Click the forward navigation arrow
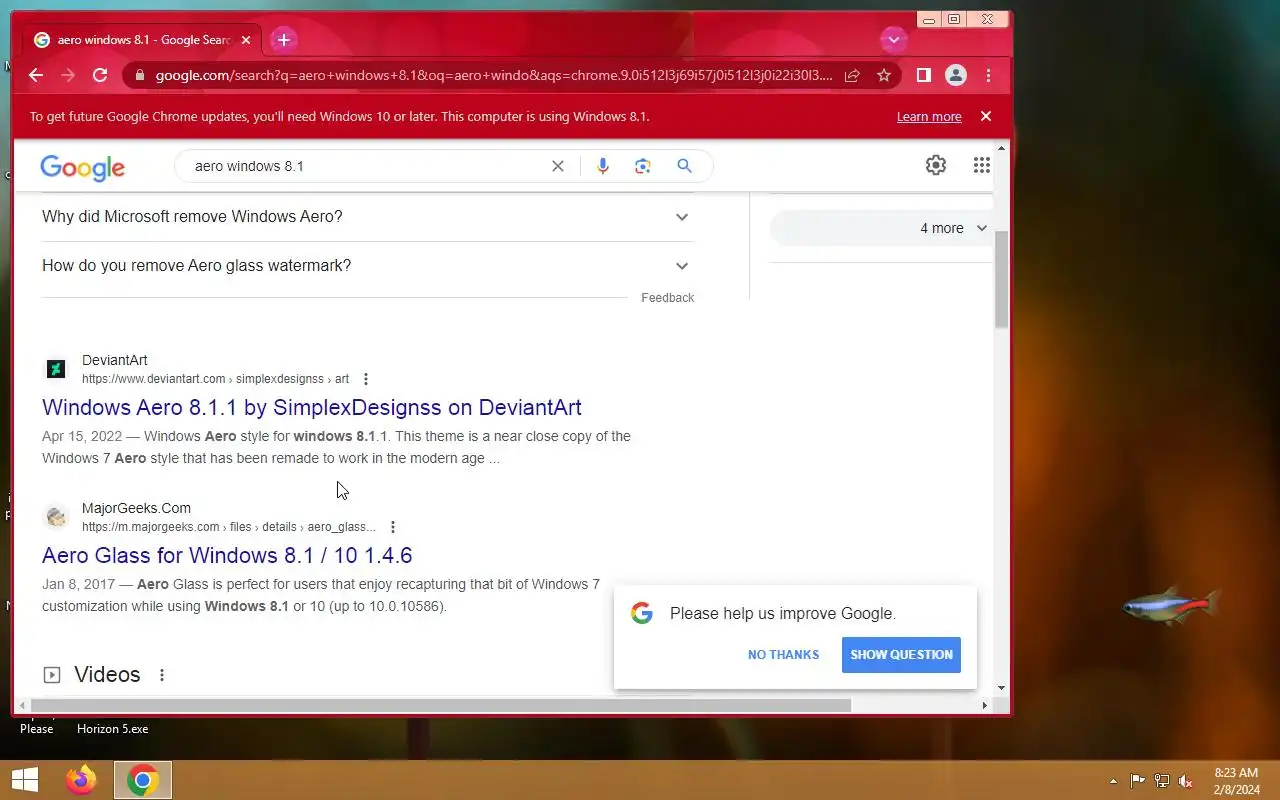 coord(68,75)
